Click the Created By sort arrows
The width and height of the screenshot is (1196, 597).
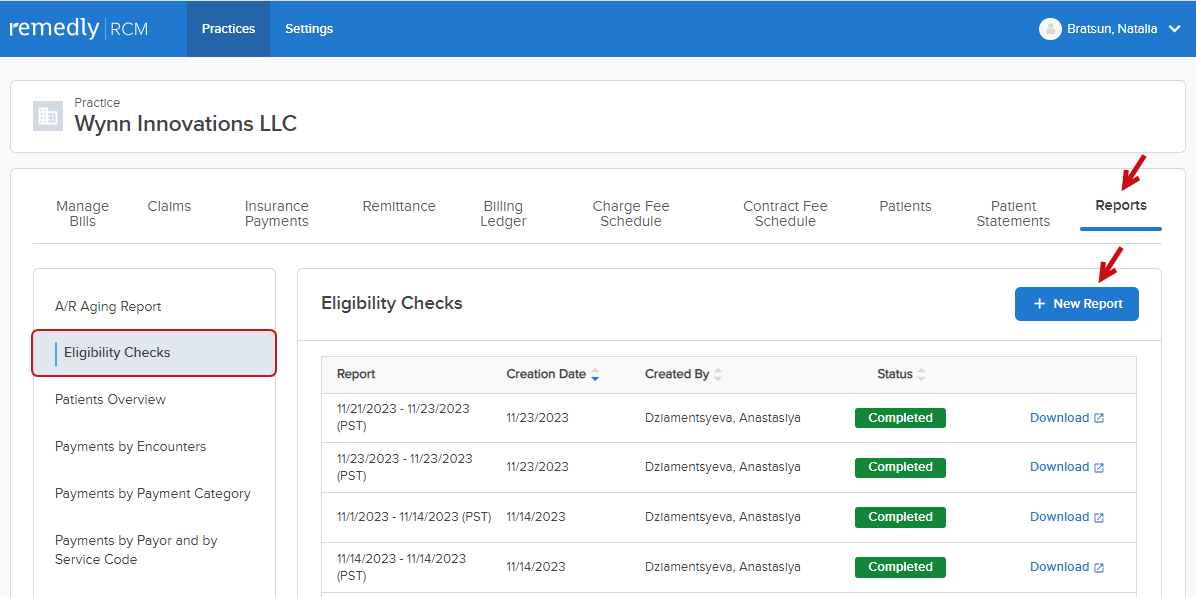pyautogui.click(x=718, y=375)
